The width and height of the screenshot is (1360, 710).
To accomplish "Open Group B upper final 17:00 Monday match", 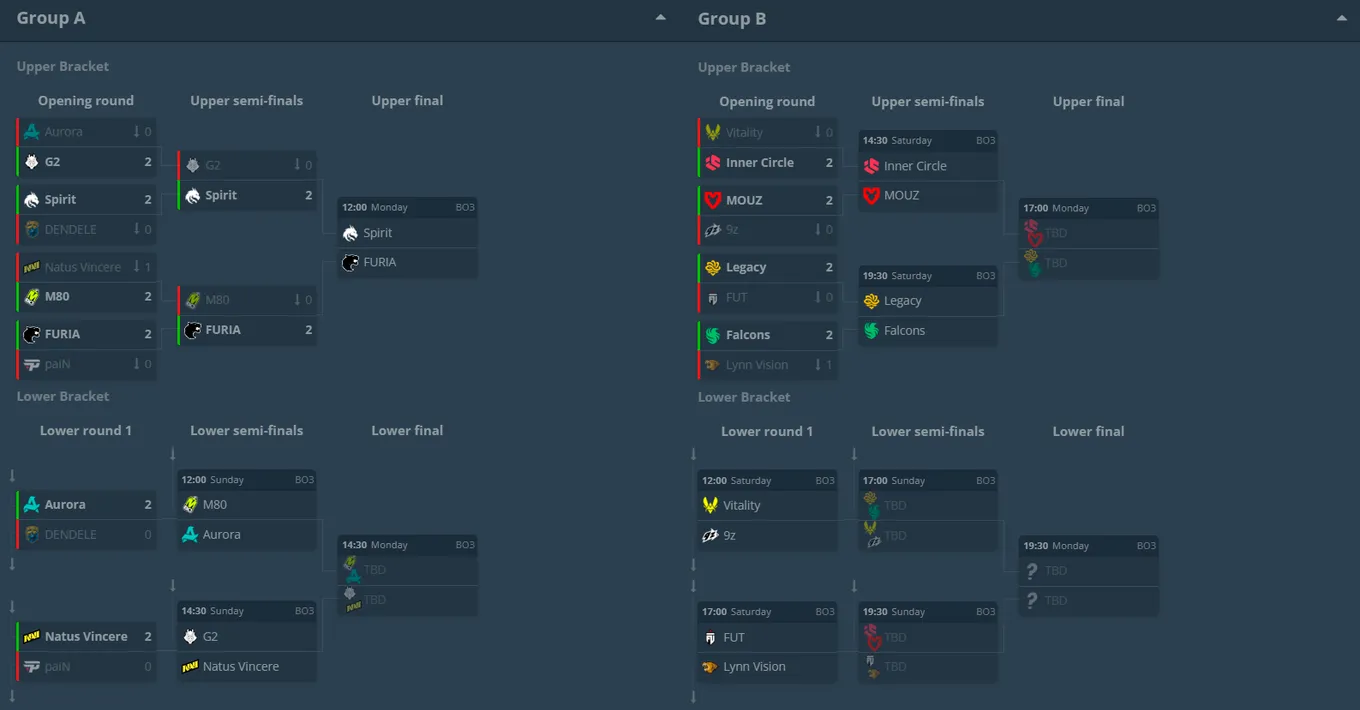I will [1089, 239].
